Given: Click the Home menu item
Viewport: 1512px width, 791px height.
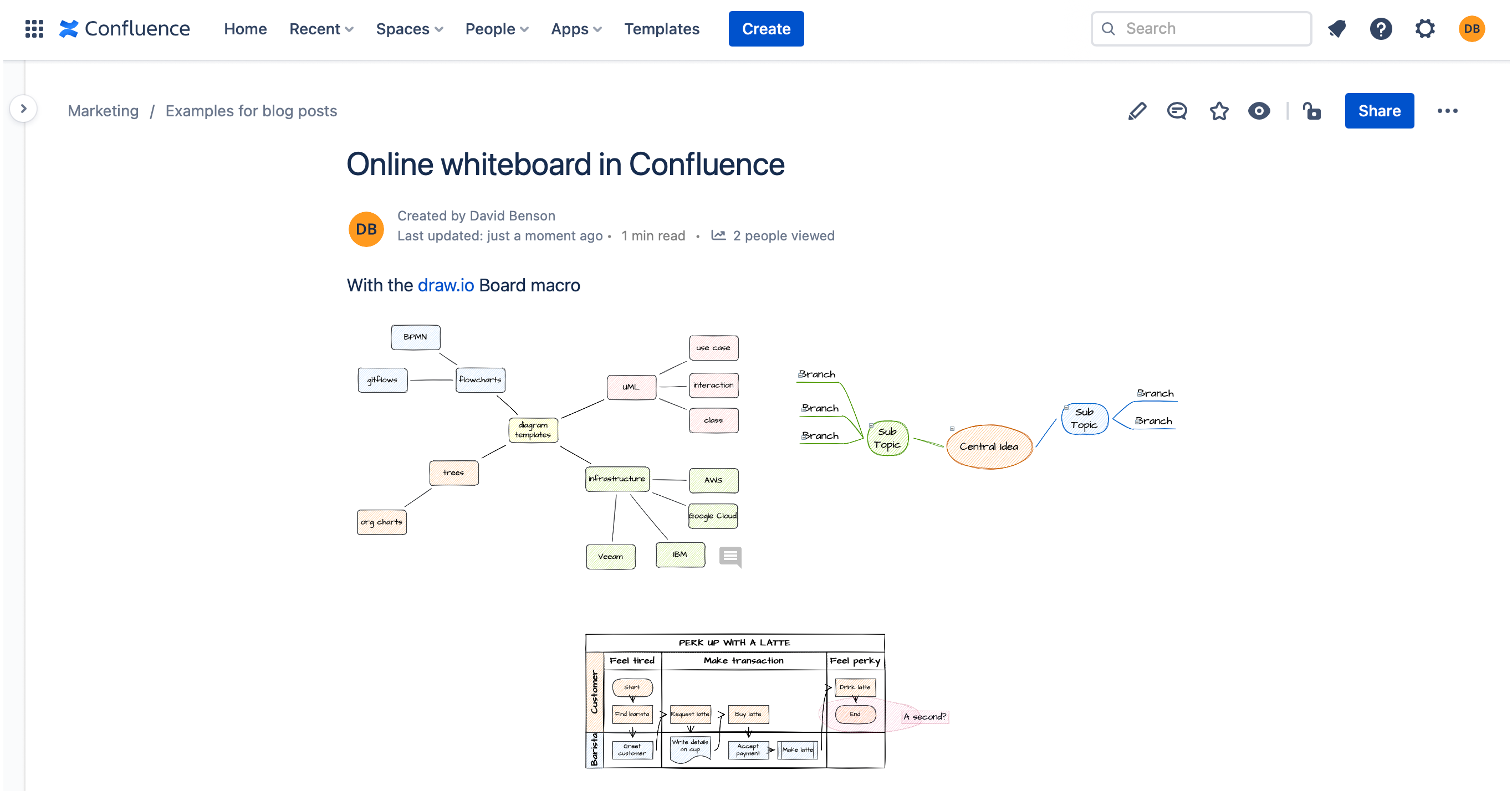Looking at the screenshot, I should [x=245, y=29].
